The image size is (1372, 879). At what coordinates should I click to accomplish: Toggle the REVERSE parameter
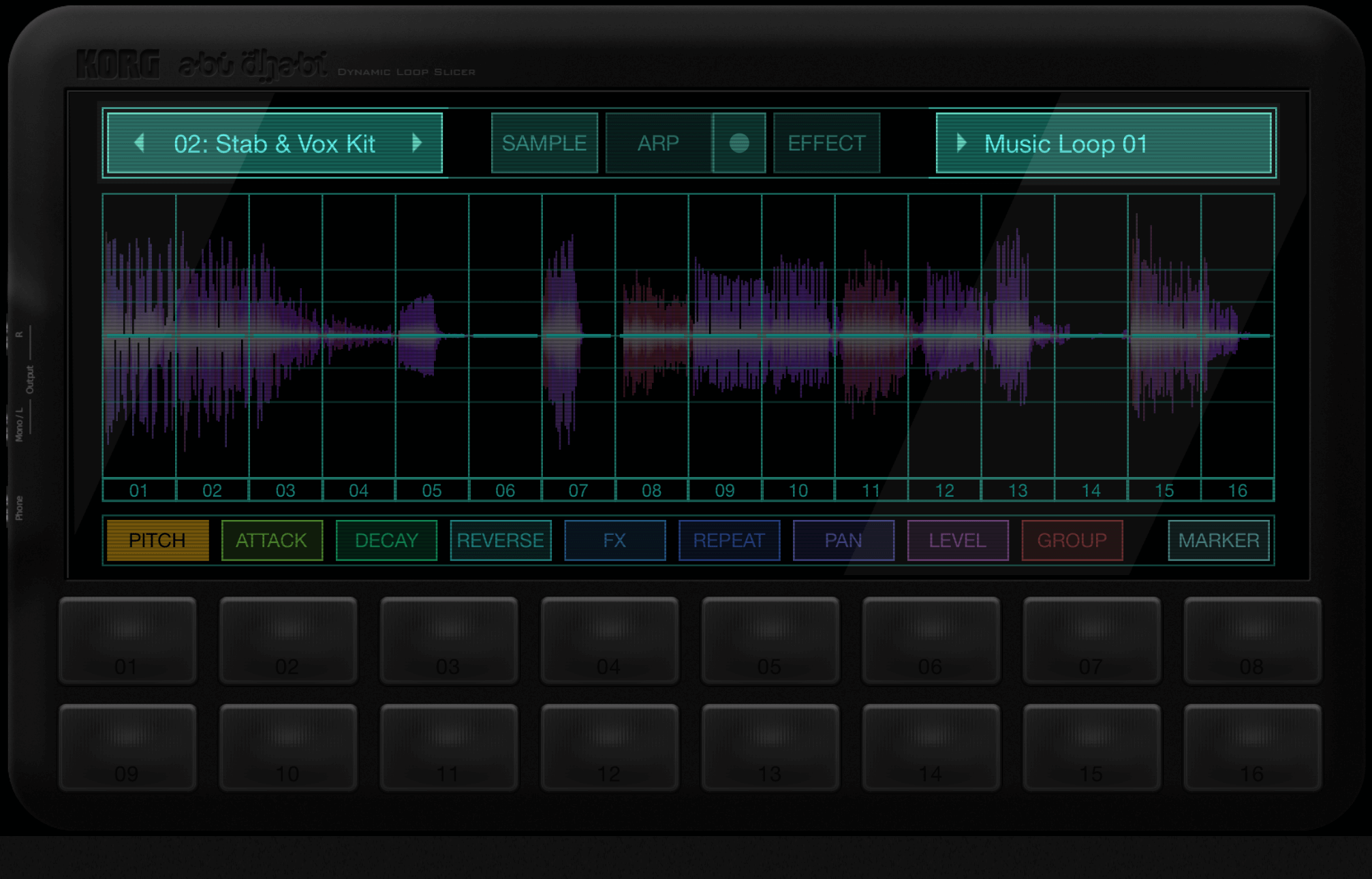tap(500, 540)
